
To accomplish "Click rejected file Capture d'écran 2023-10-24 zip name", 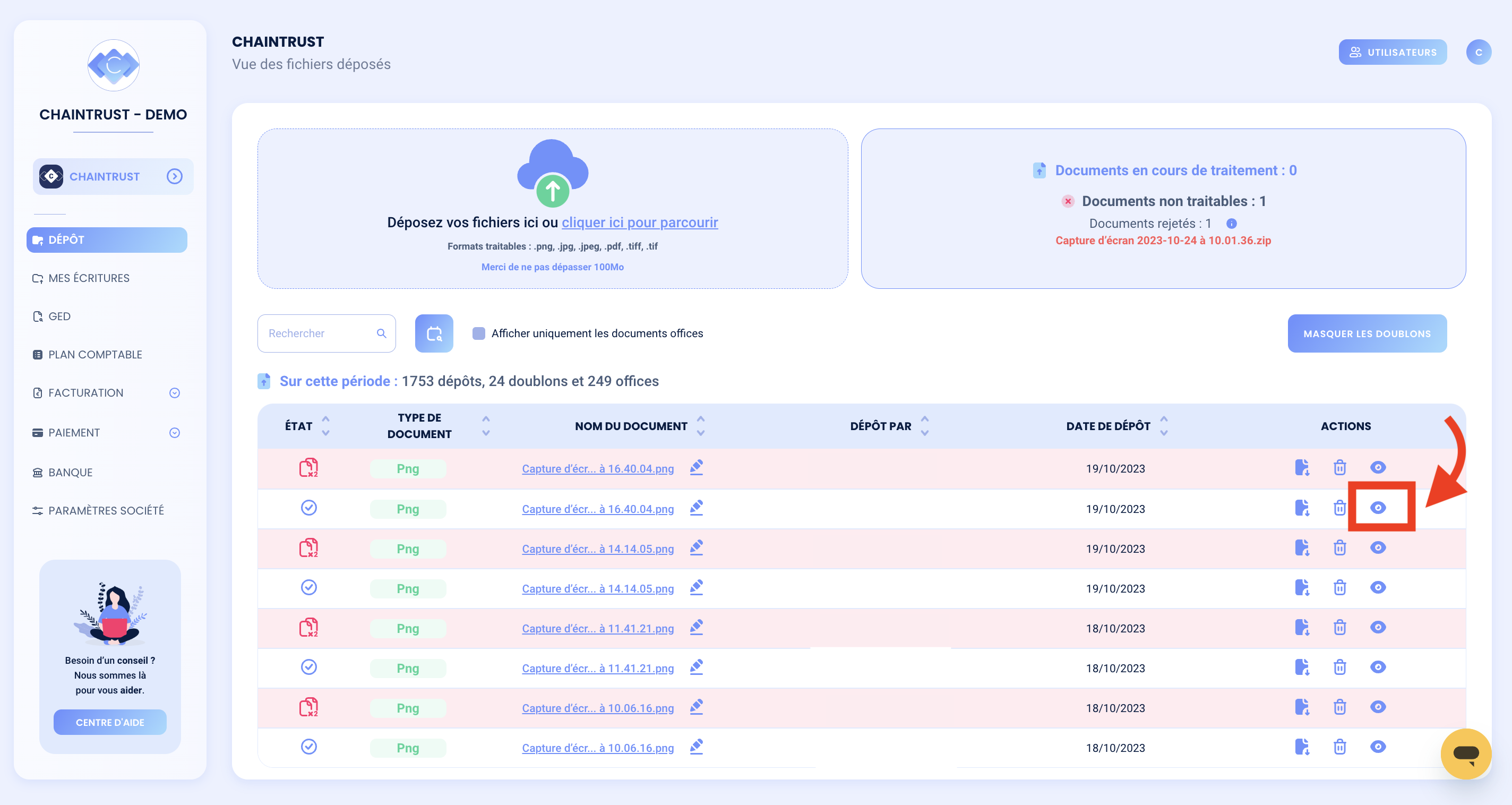I will pos(1163,240).
